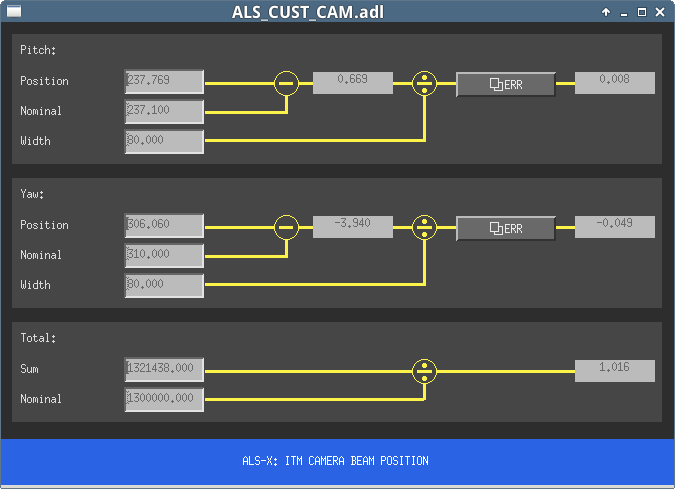Click the Total division circle icon
The width and height of the screenshot is (675, 489).
(x=424, y=371)
